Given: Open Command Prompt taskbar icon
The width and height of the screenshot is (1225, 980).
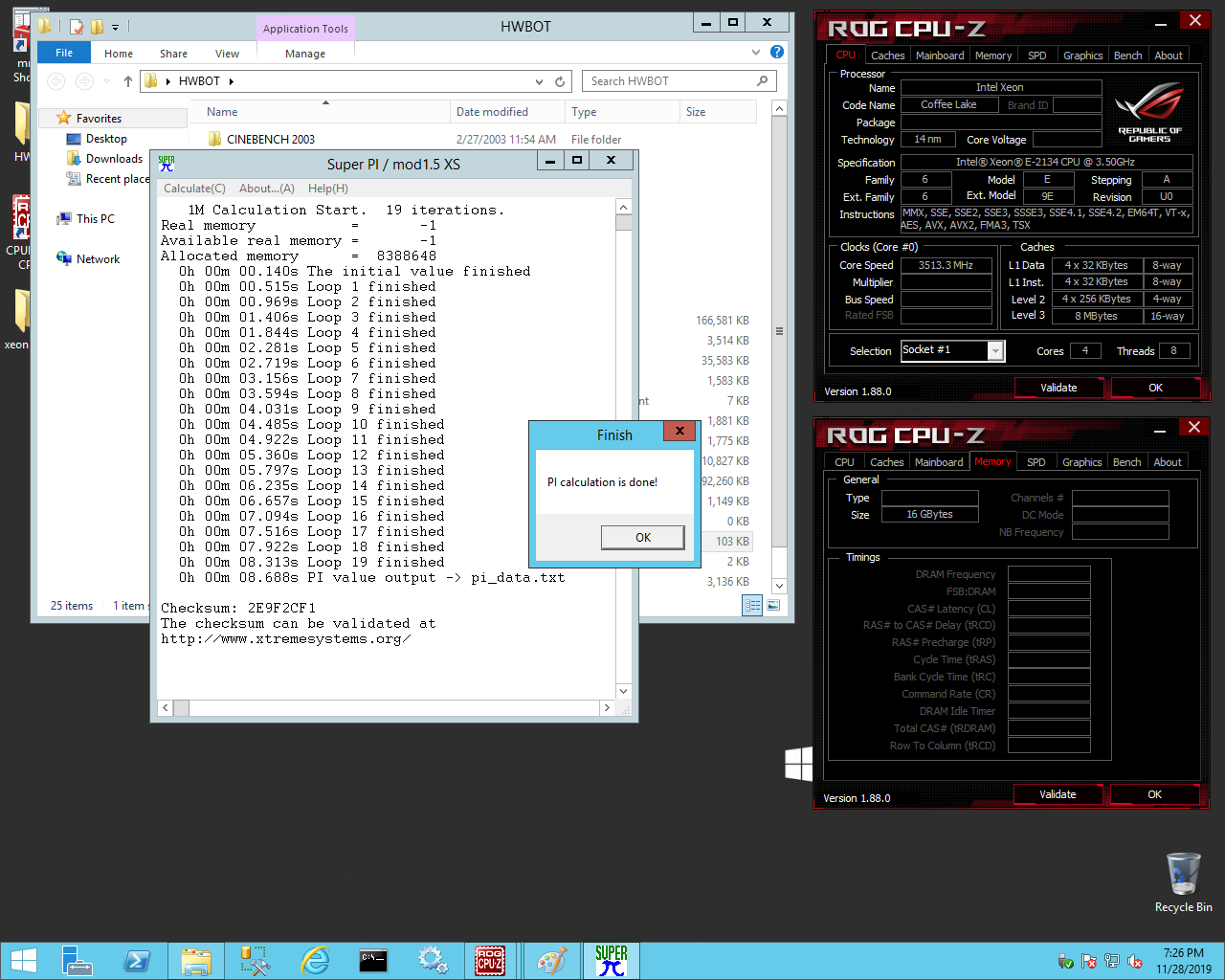Looking at the screenshot, I should point(373,961).
